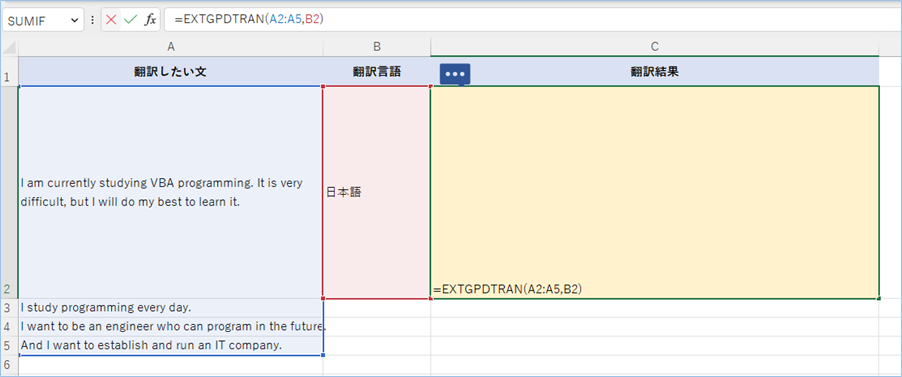Viewport: 902px width, 377px height.
Task: Select column B header
Action: click(x=376, y=48)
